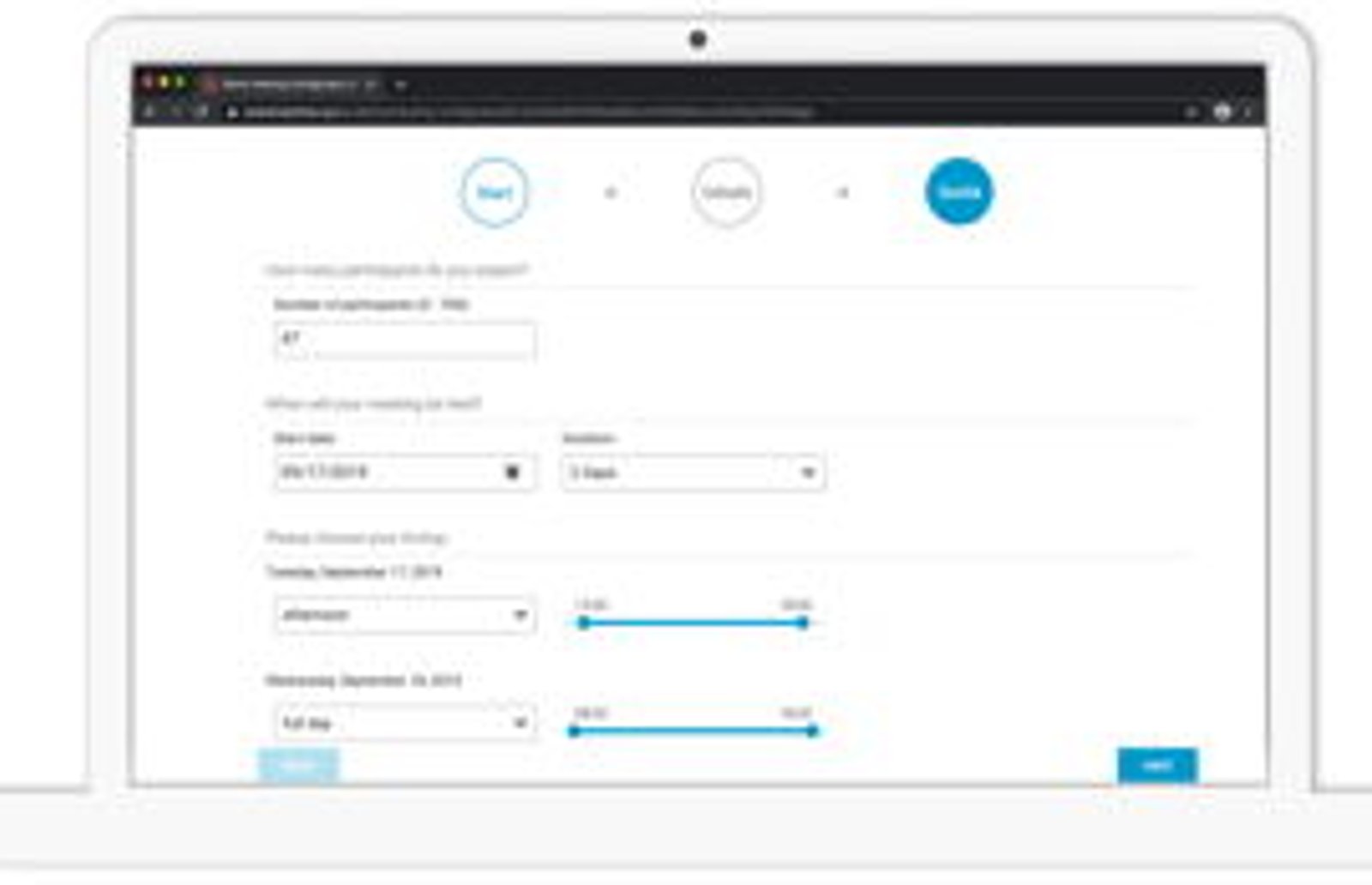Open the full day dropdown for Wednesday
This screenshot has height=885, width=1372.
tap(405, 723)
